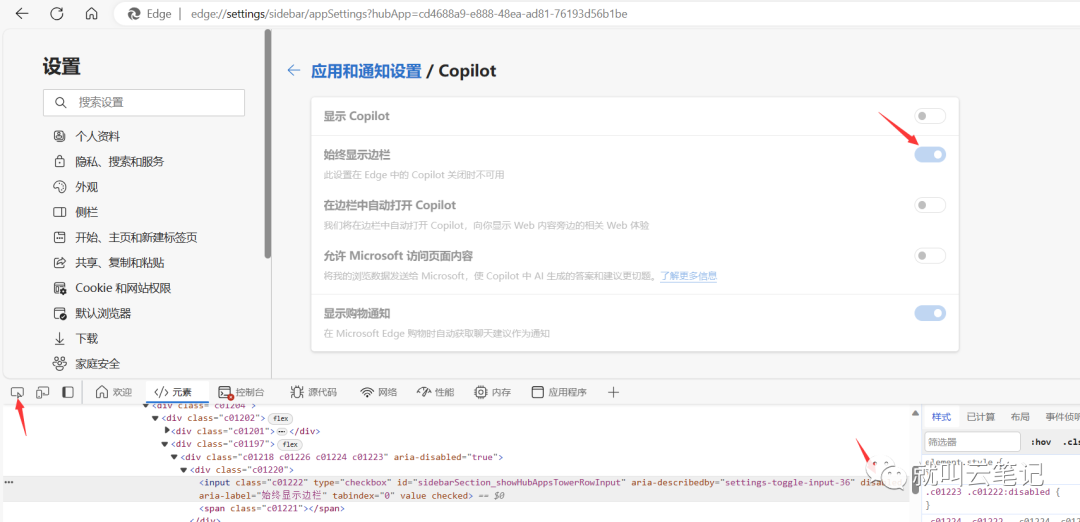Toggle the 显示购物通知 switch

[x=930, y=313]
